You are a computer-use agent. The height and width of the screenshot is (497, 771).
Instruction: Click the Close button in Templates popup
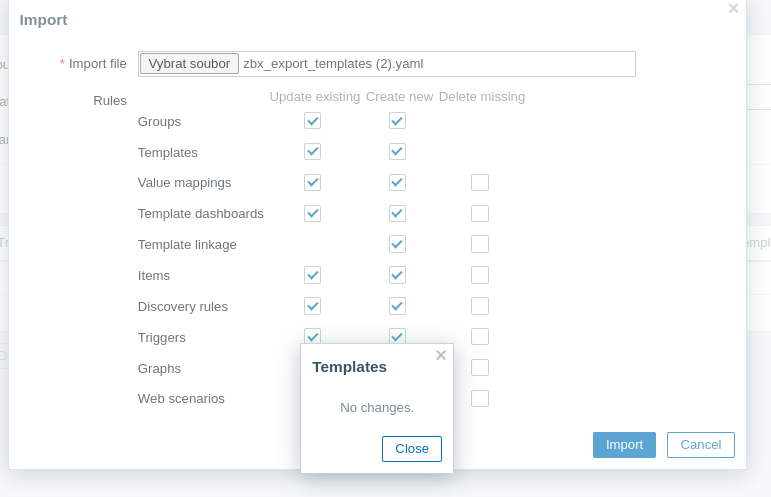[x=412, y=449]
